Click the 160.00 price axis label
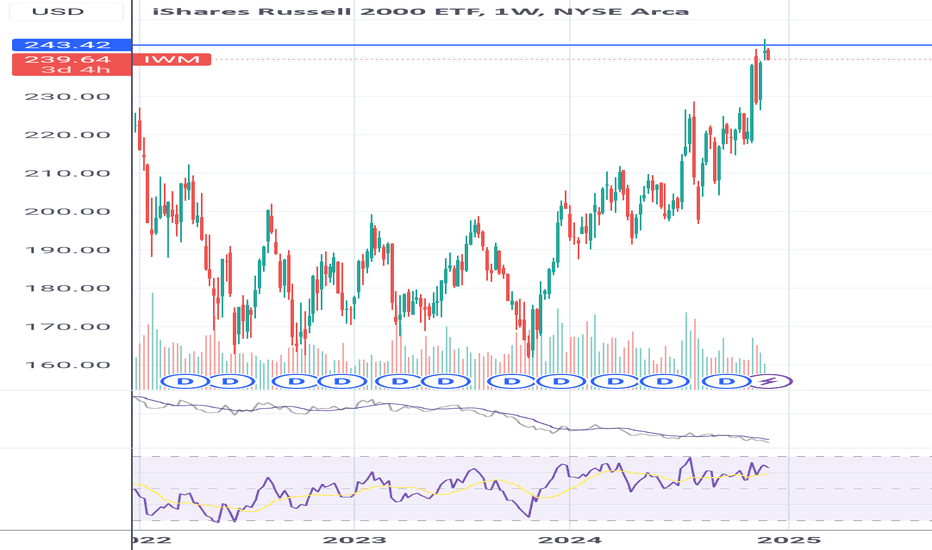Screen dimensions: 932x550 tap(68, 365)
